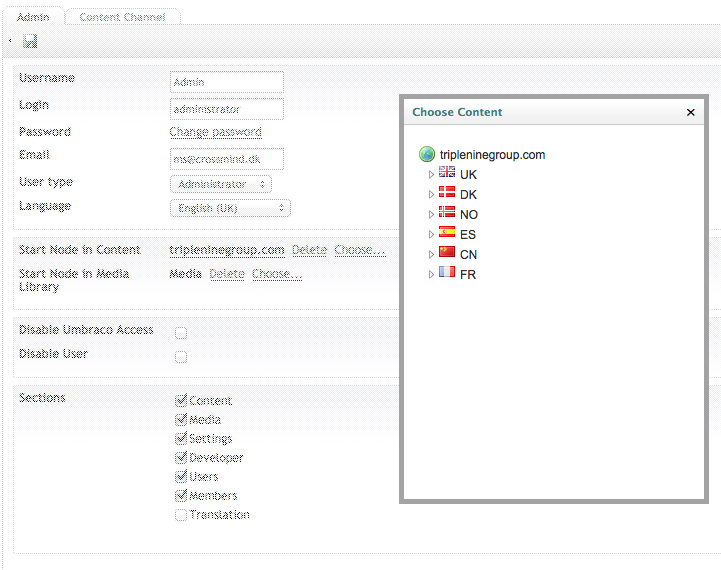Switch to the Content Channel tab

[x=122, y=17]
